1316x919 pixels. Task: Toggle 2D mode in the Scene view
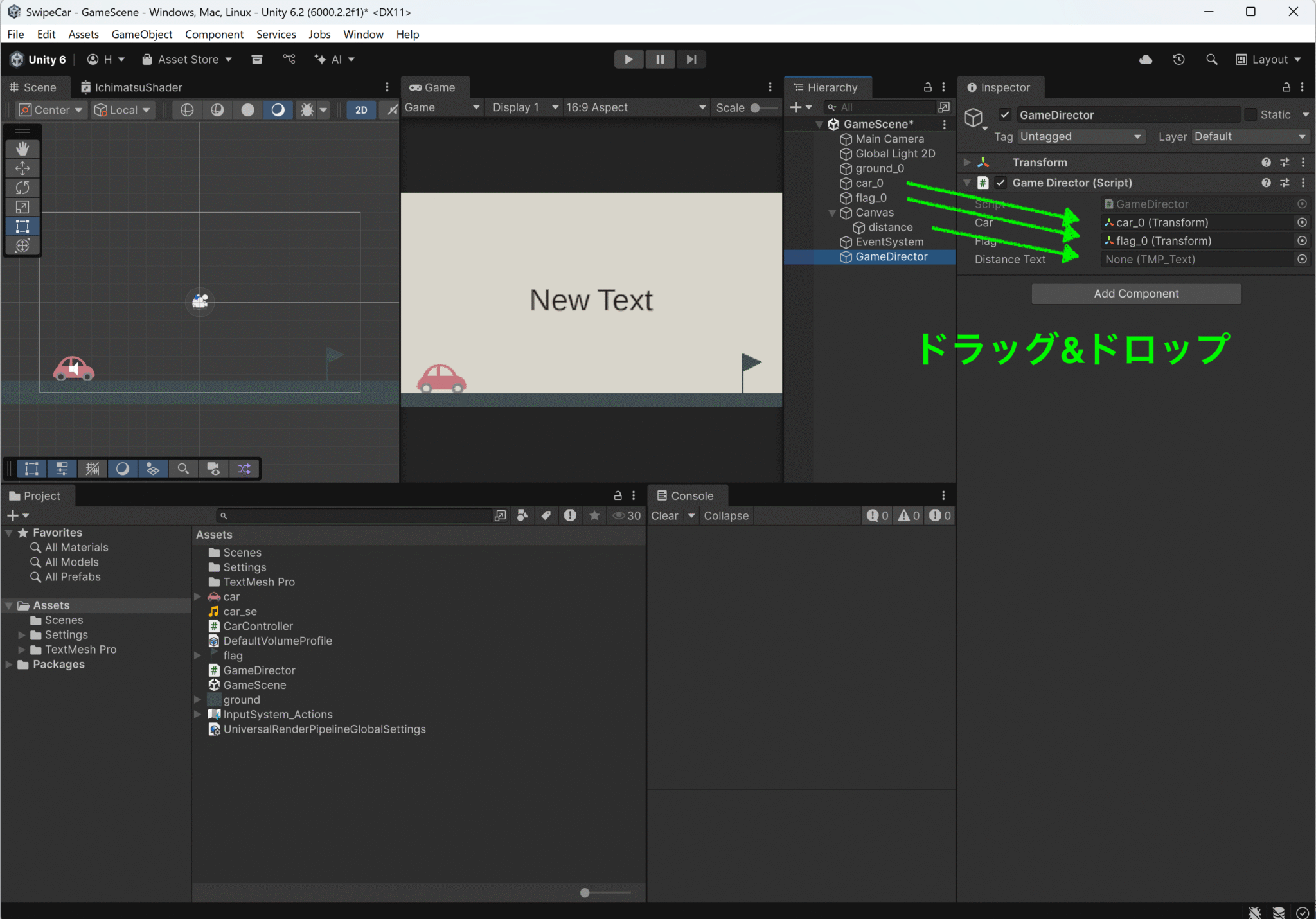[x=360, y=110]
